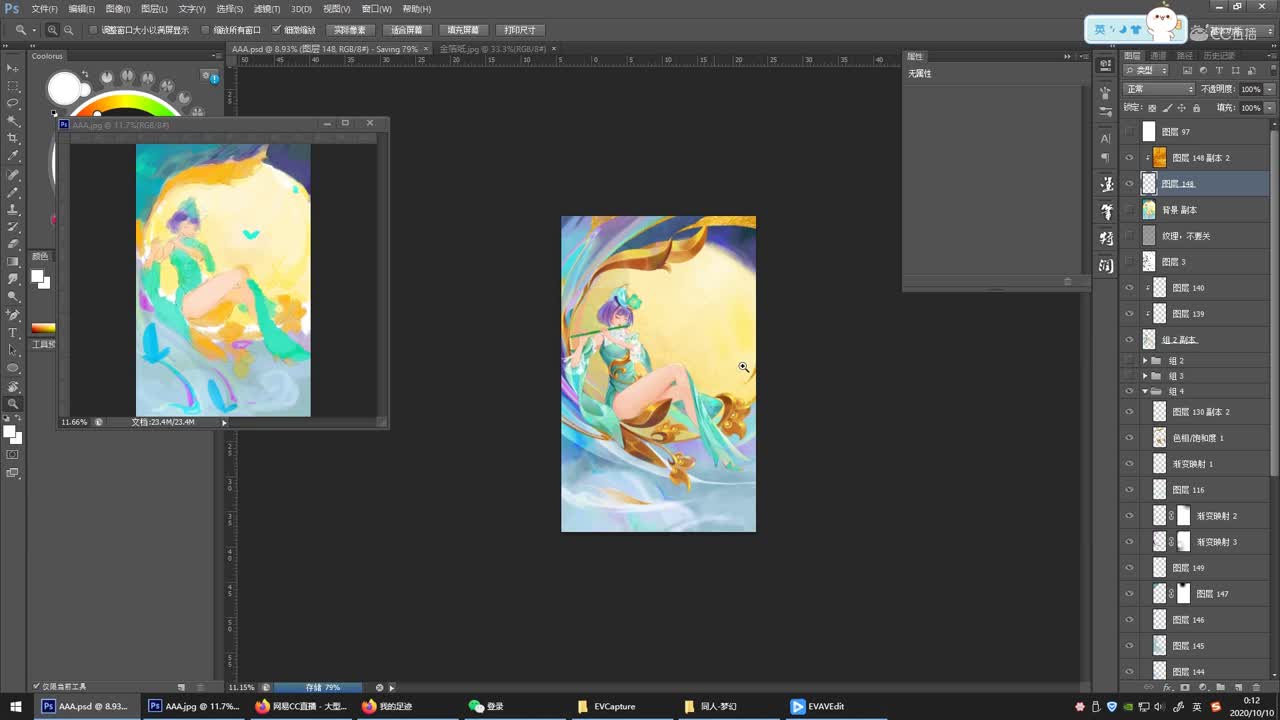Click the Coolorus color wheel ring
The width and height of the screenshot is (1280, 720).
point(125,101)
